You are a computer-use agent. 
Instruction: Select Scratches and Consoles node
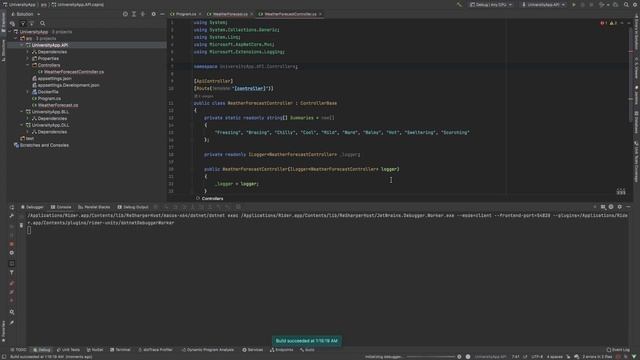(41, 145)
